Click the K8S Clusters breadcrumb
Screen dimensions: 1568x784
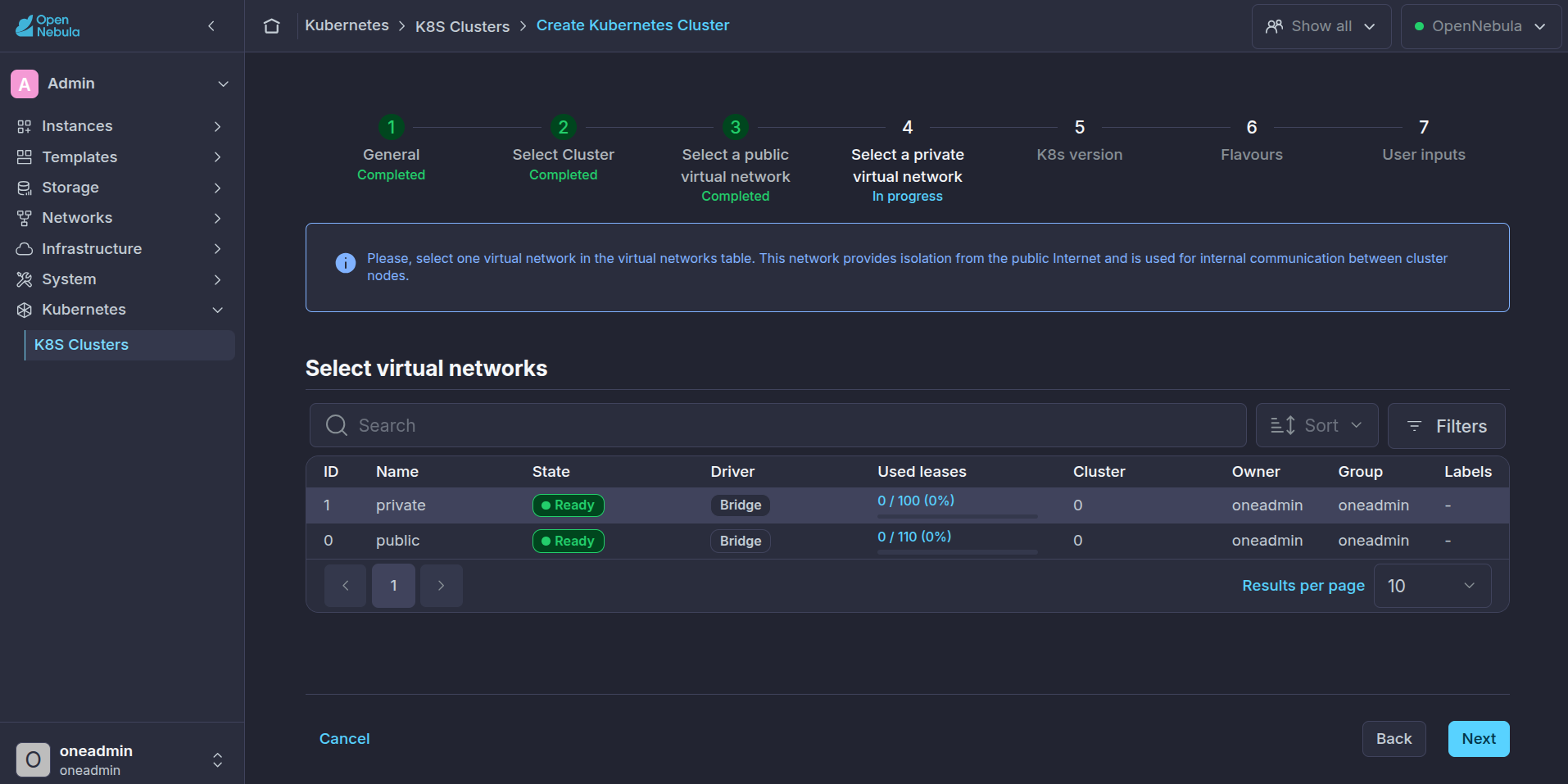462,26
